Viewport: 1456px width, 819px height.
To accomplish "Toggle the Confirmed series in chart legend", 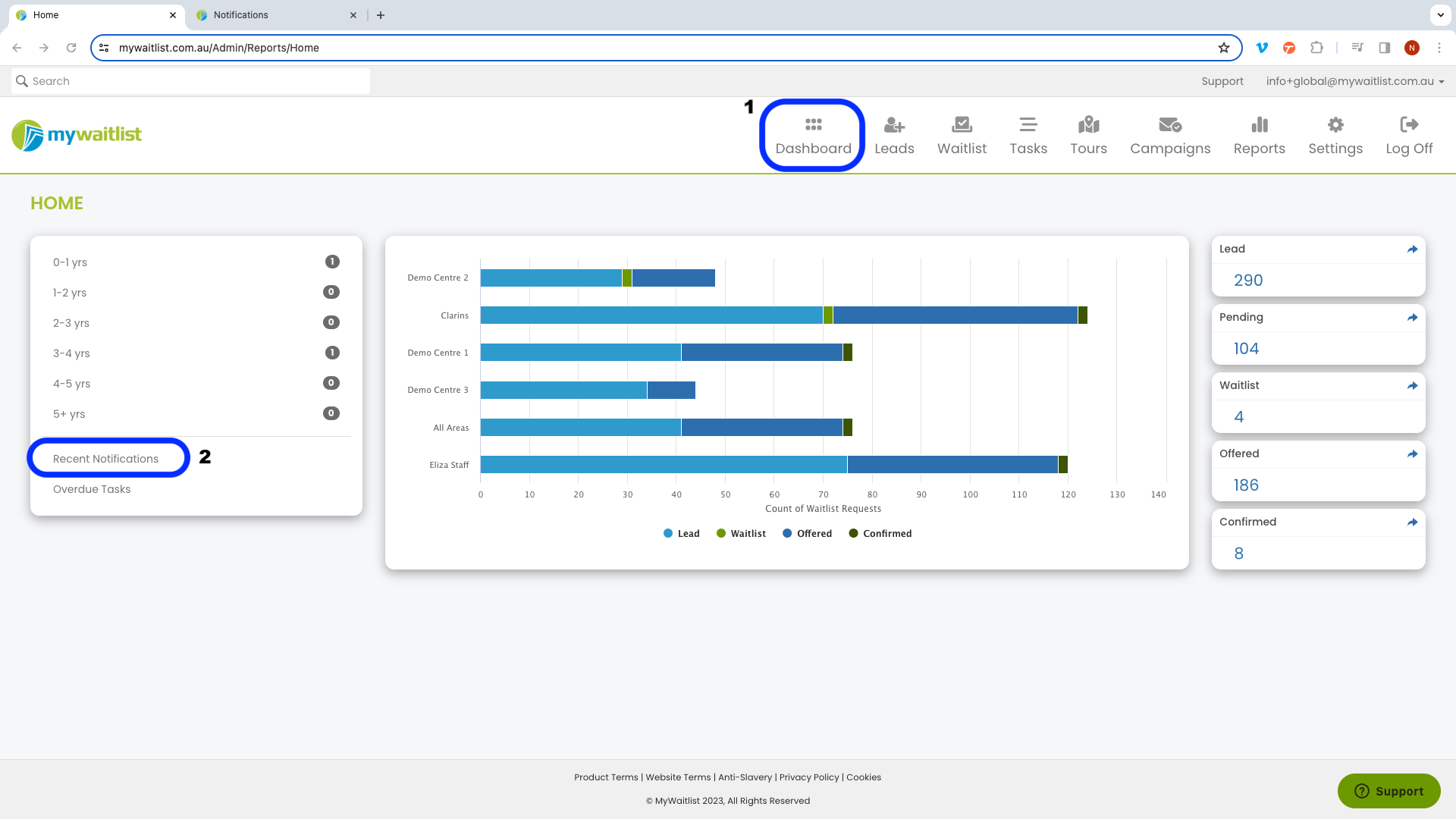I will 880,534.
